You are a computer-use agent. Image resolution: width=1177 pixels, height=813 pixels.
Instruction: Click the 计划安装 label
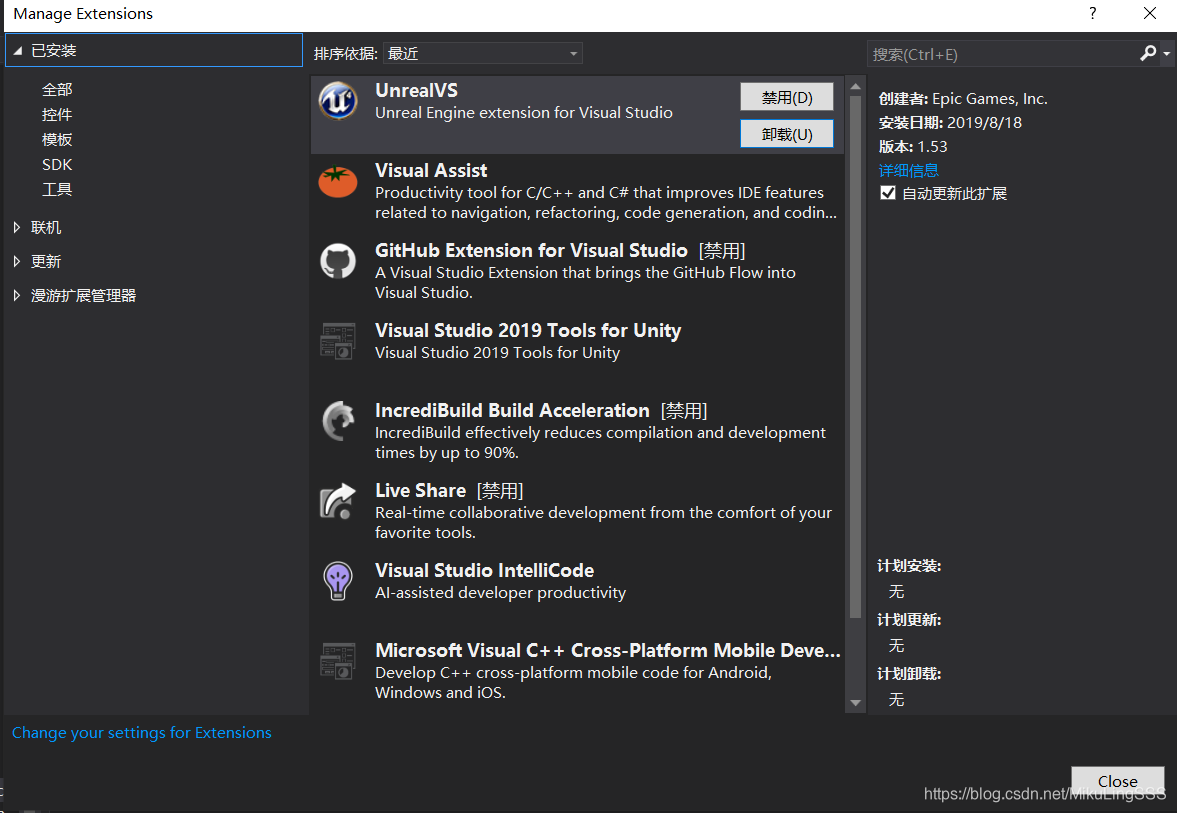[x=909, y=566]
